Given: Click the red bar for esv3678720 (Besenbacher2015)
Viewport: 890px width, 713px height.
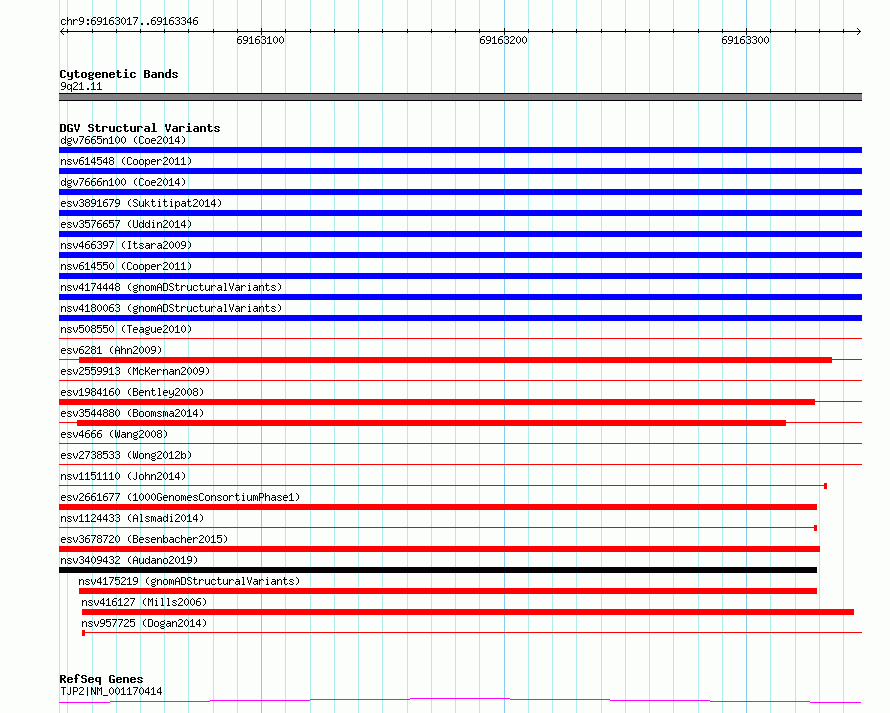Looking at the screenshot, I should [x=439, y=549].
